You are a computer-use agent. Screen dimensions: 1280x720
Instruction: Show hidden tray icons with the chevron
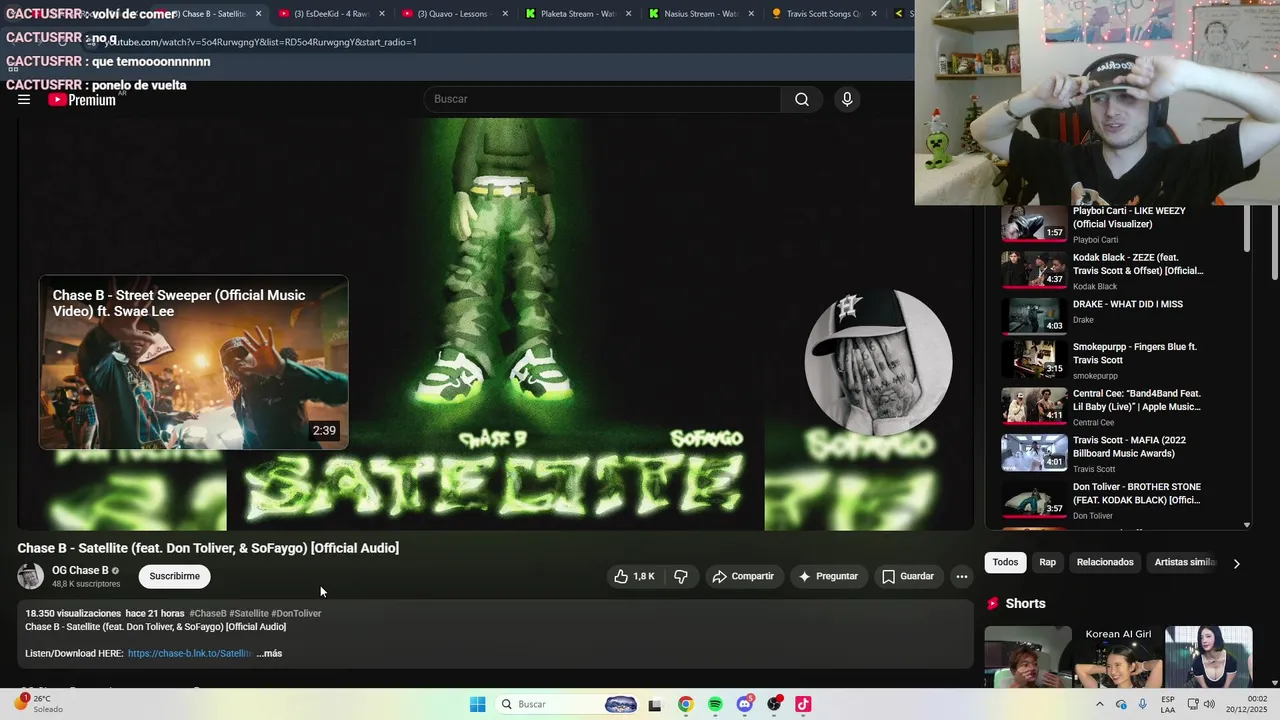click(1100, 704)
